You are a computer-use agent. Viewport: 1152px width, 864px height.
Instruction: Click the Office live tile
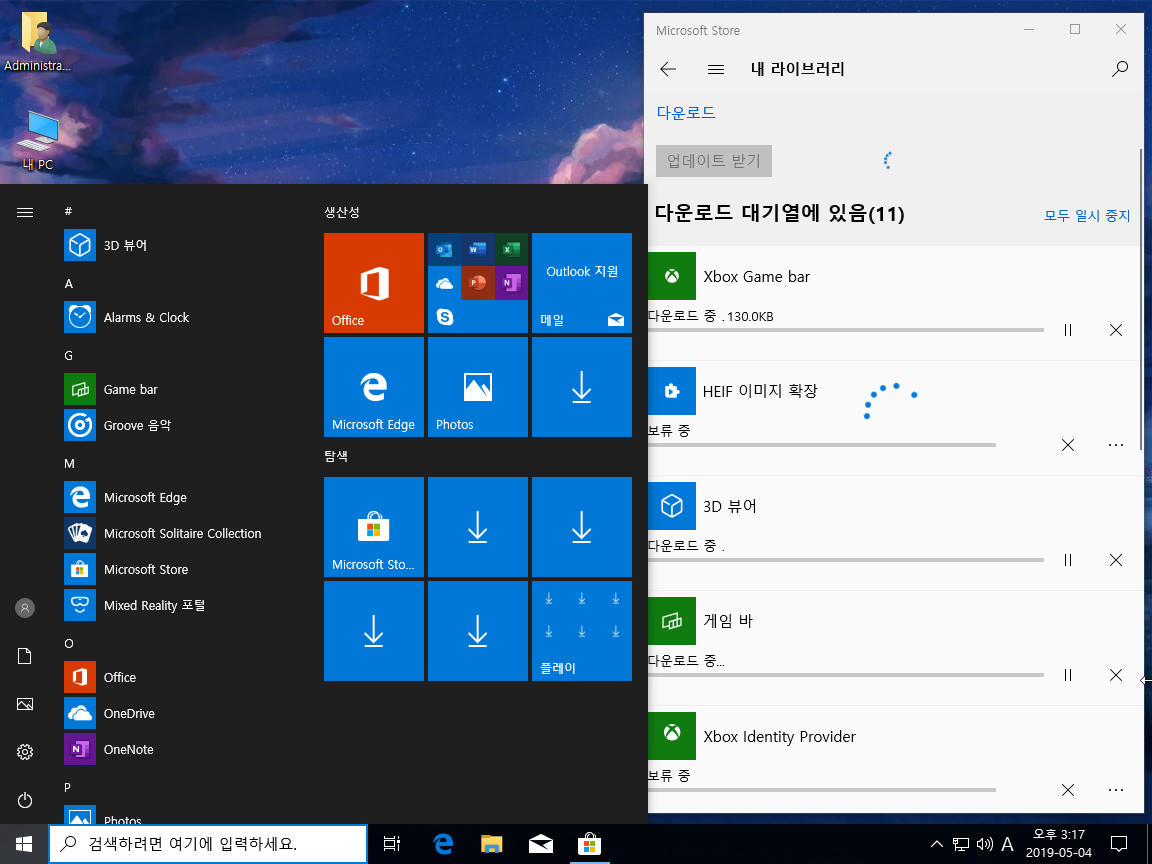pos(374,283)
